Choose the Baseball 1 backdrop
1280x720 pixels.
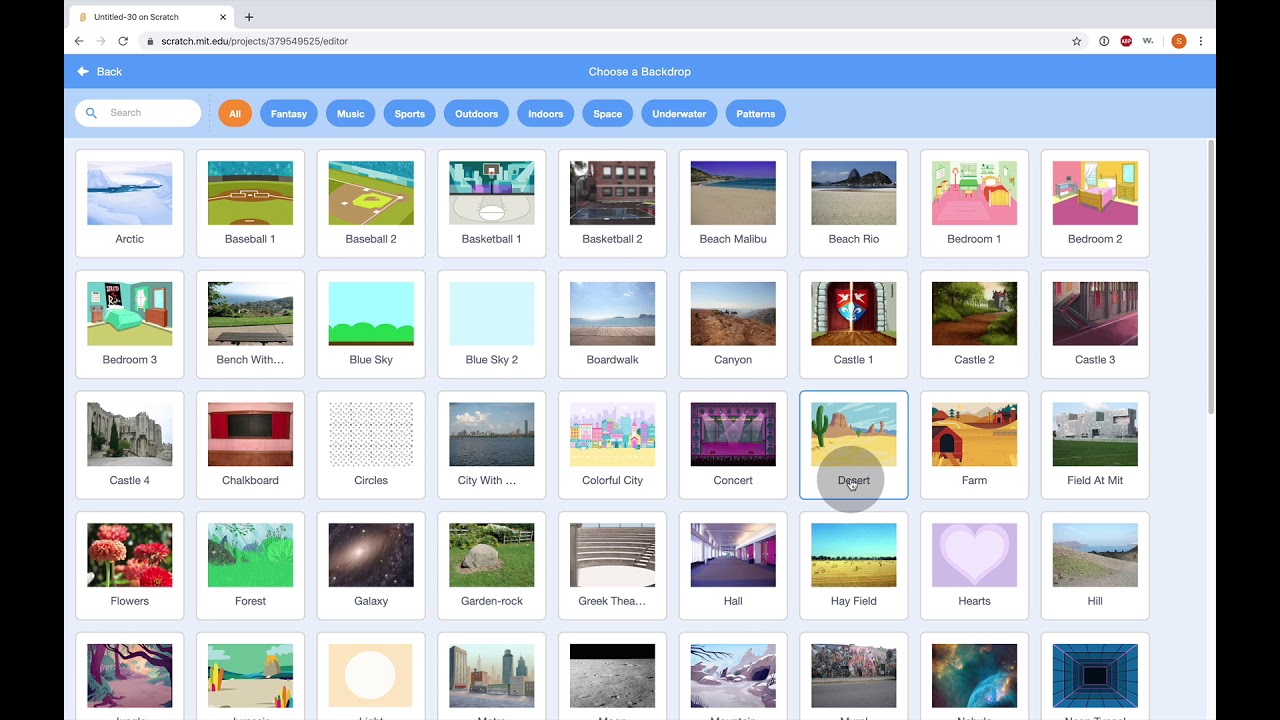(x=251, y=204)
